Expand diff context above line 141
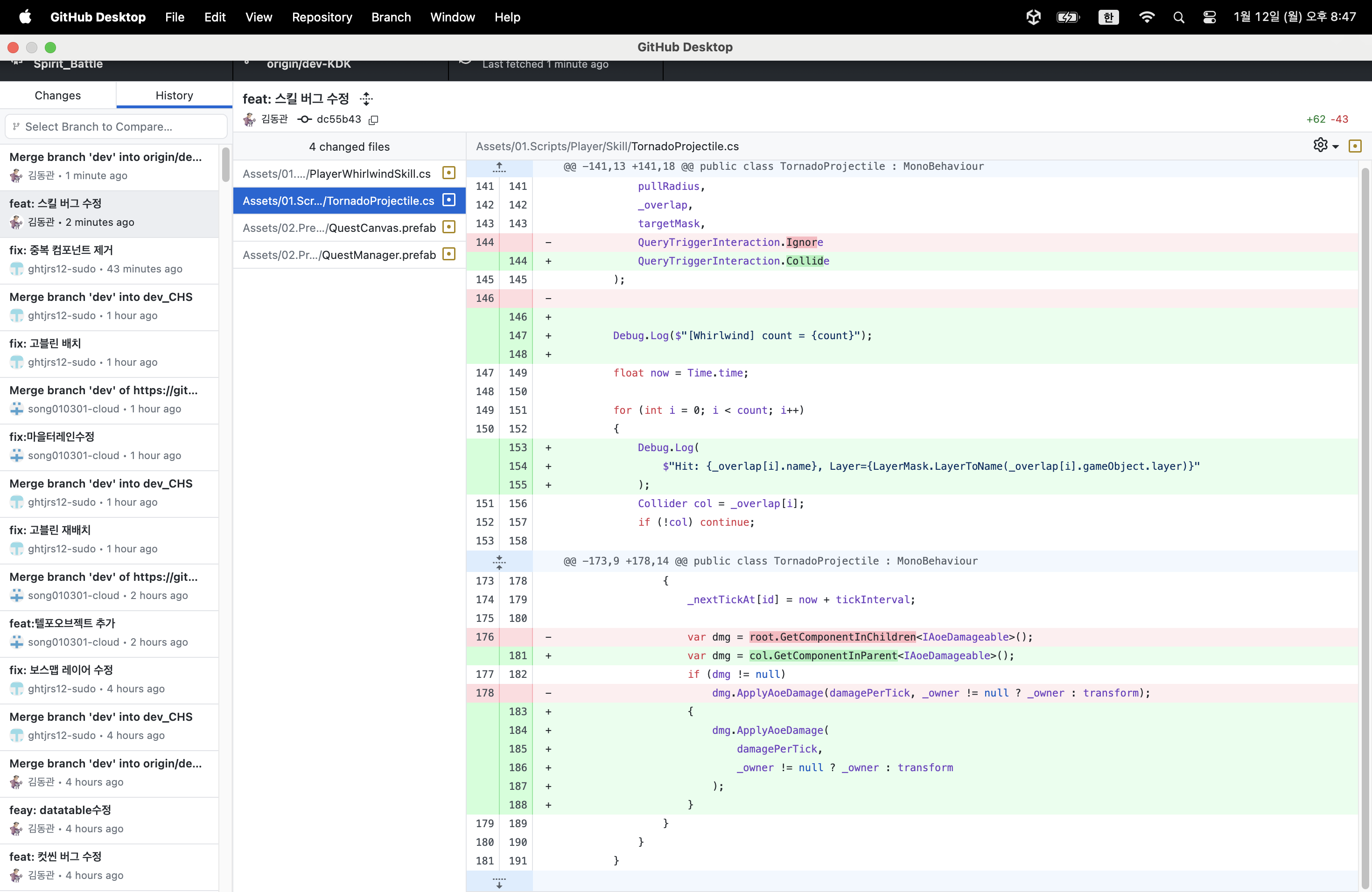The width and height of the screenshot is (1372, 892). click(499, 167)
